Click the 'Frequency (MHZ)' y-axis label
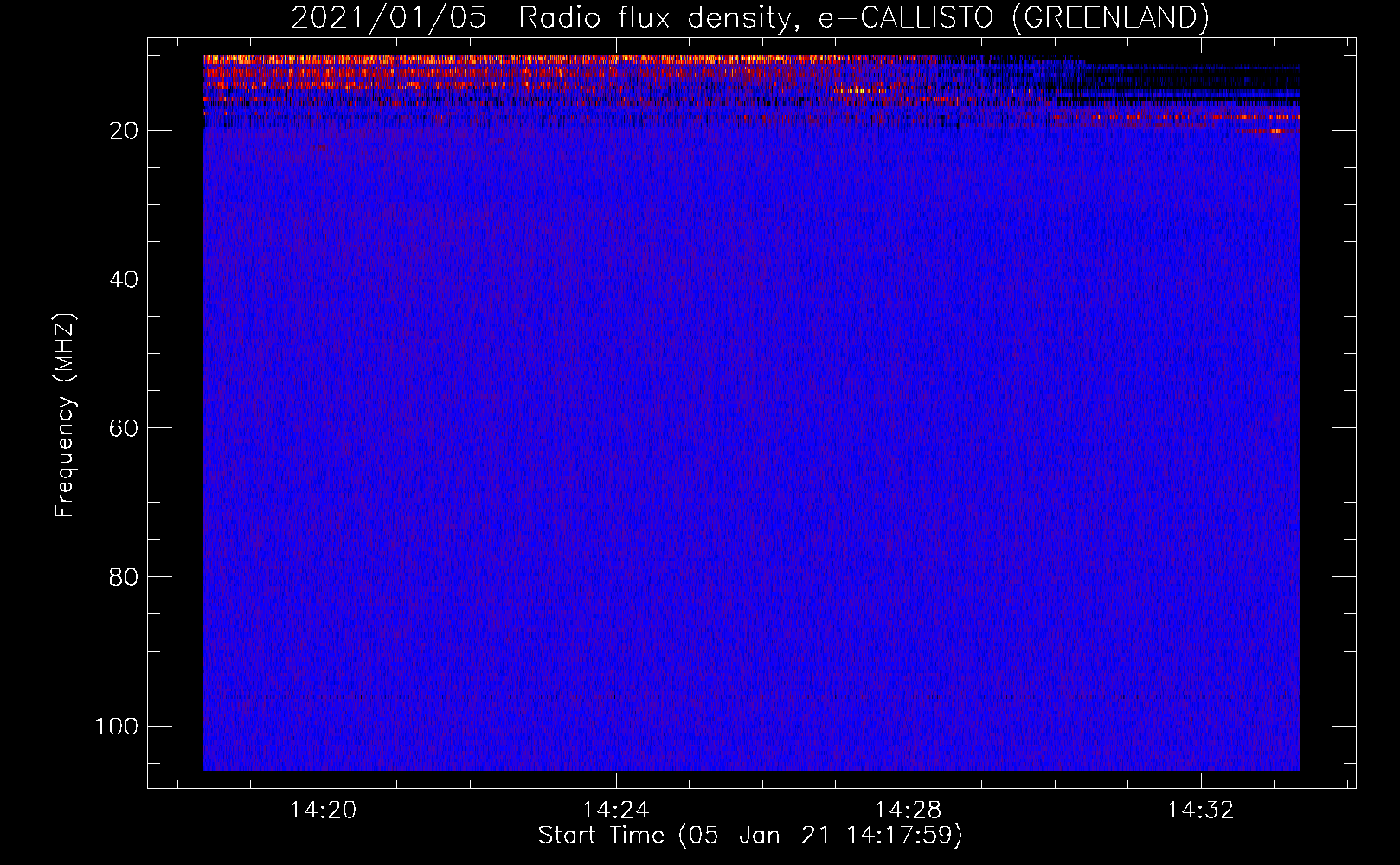 point(65,415)
